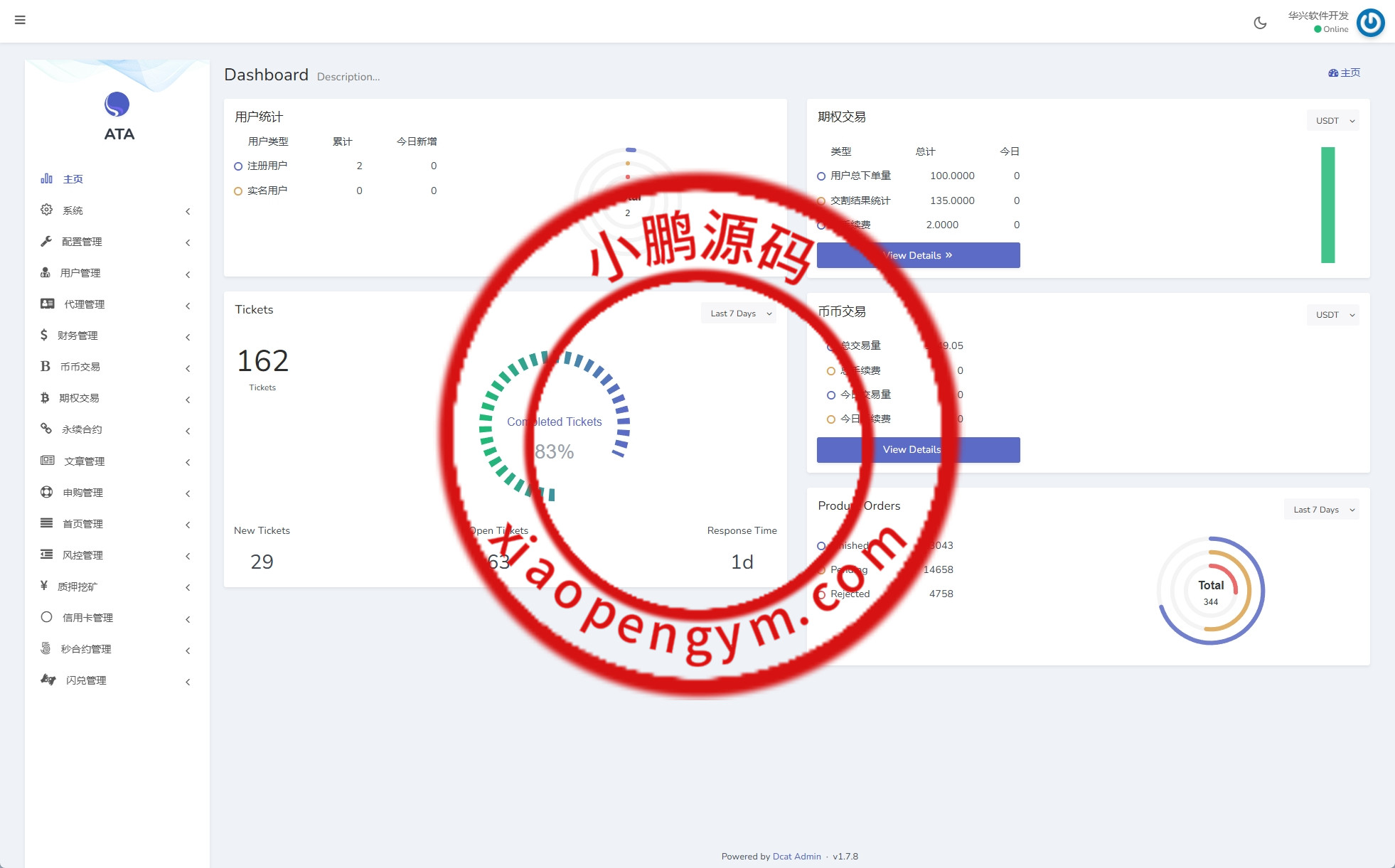
Task: Click the wrench icon for 配置管理
Action: click(x=46, y=241)
